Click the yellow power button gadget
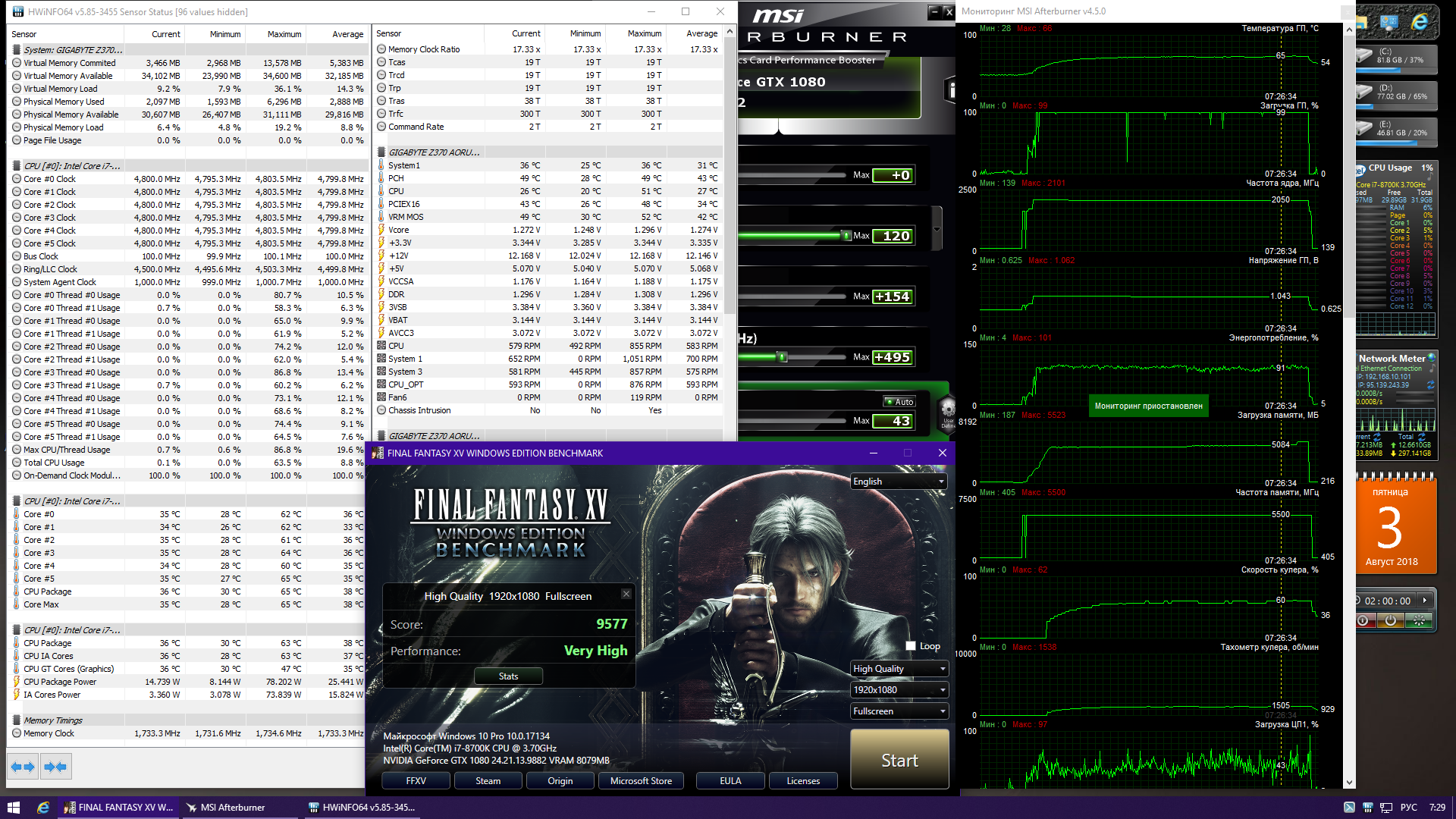Viewport: 1456px width, 819px height. point(1390,621)
